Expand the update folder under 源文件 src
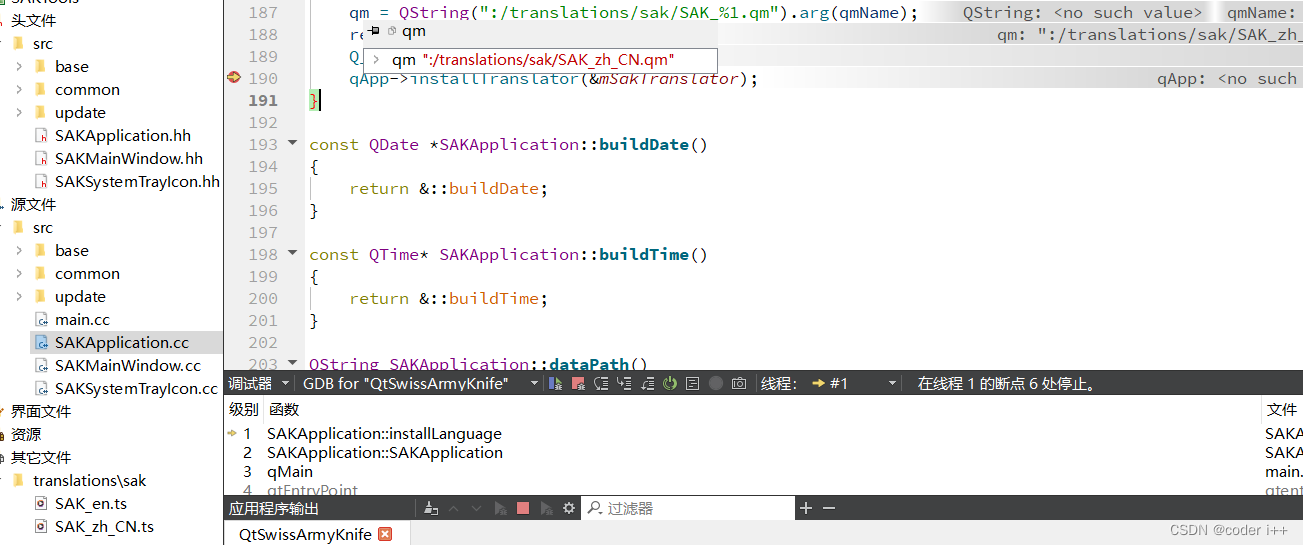This screenshot has height=545, width=1303. (x=19, y=296)
